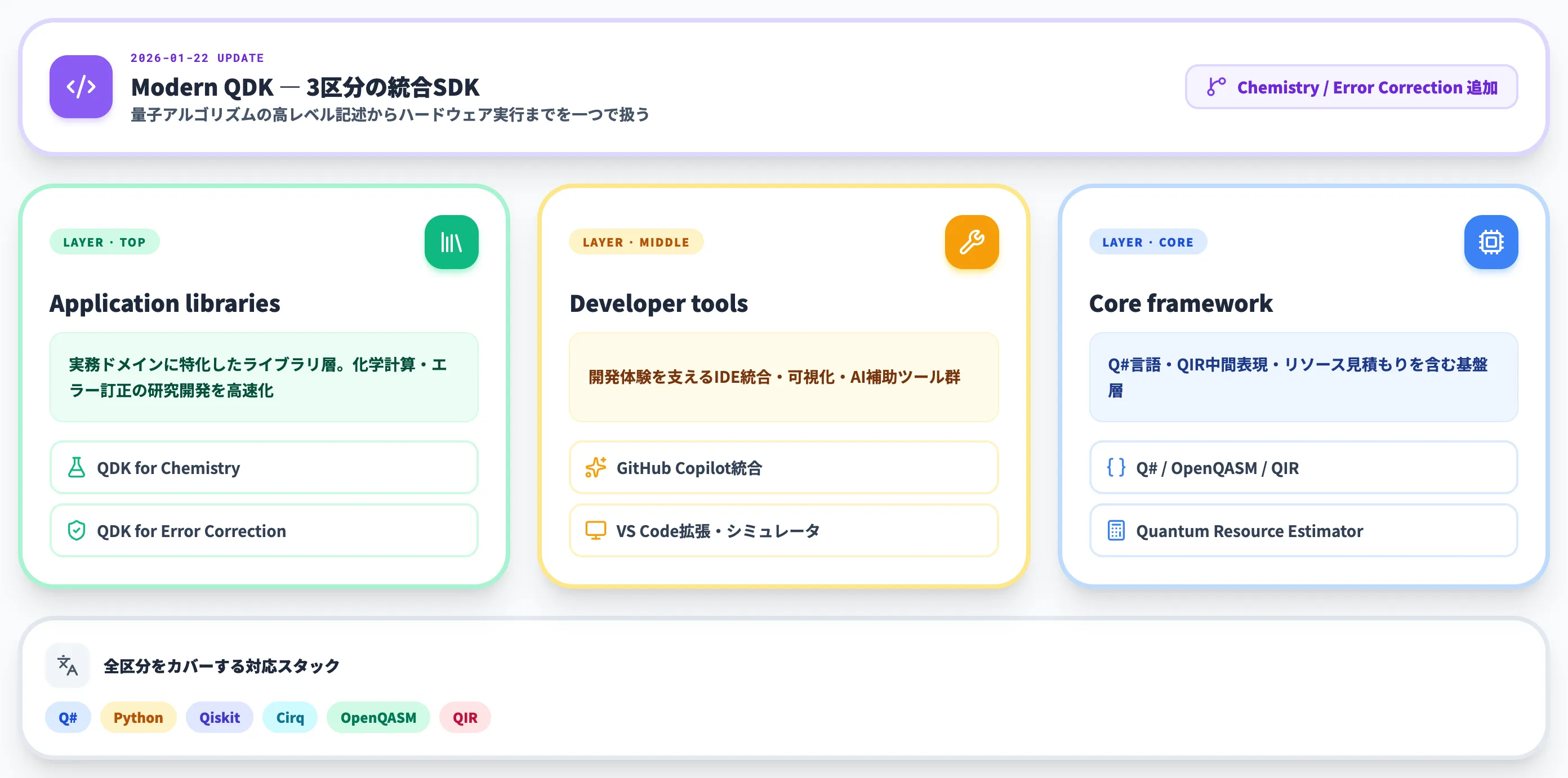Open the Q# / OpenQASM / QIR item
The height and width of the screenshot is (778, 1568).
1303,467
